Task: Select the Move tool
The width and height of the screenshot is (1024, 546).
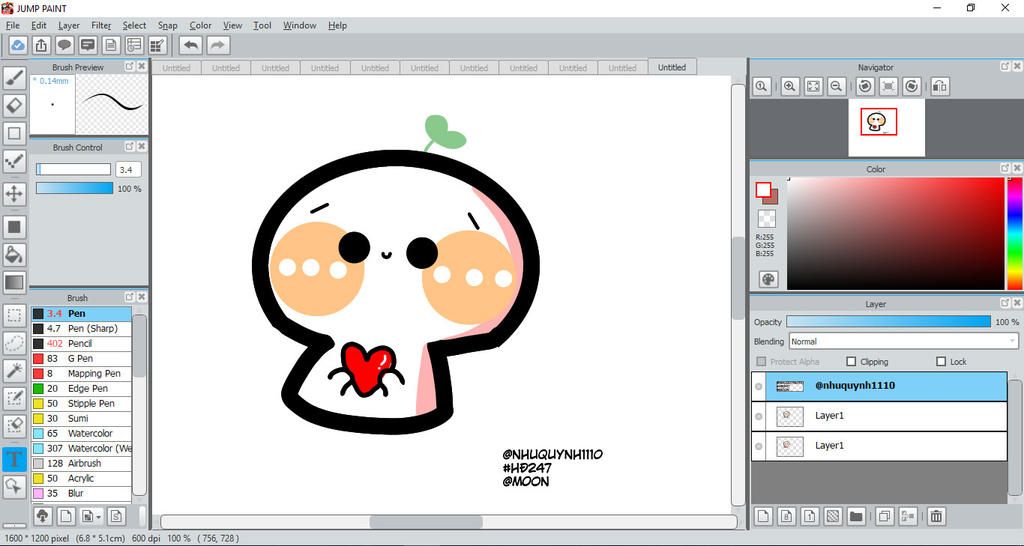Action: (x=14, y=193)
